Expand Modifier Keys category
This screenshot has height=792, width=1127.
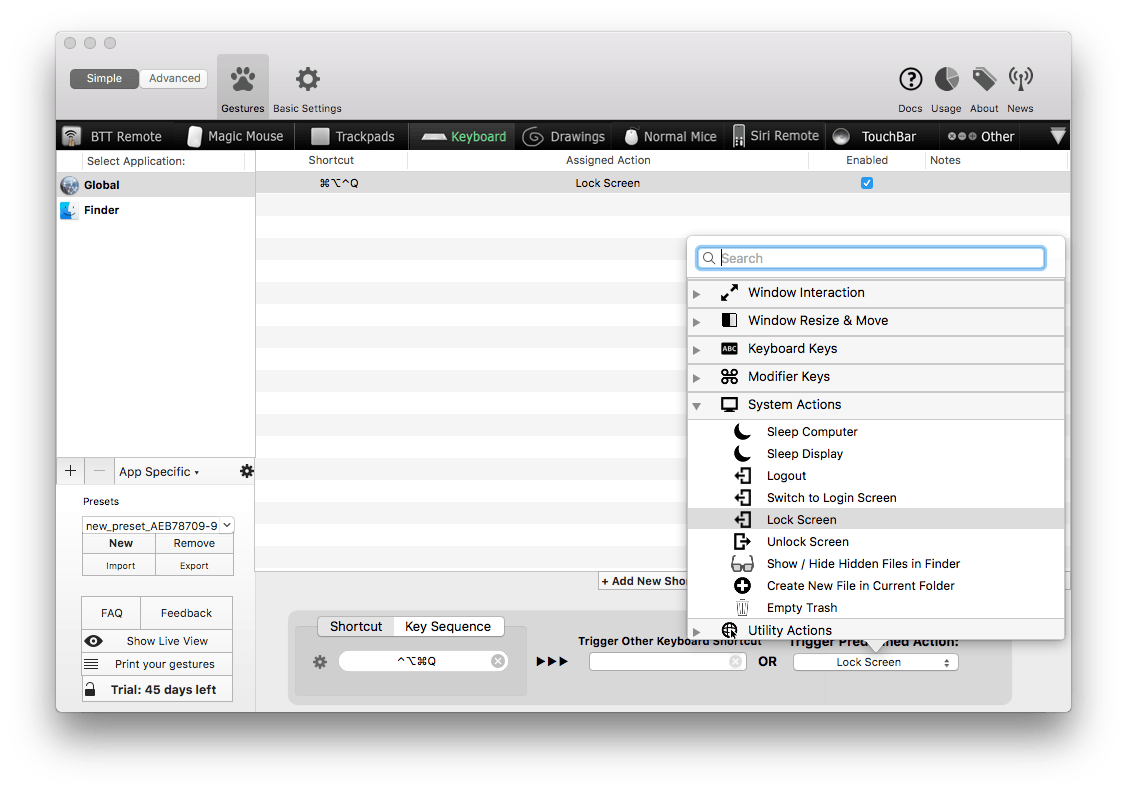point(696,378)
